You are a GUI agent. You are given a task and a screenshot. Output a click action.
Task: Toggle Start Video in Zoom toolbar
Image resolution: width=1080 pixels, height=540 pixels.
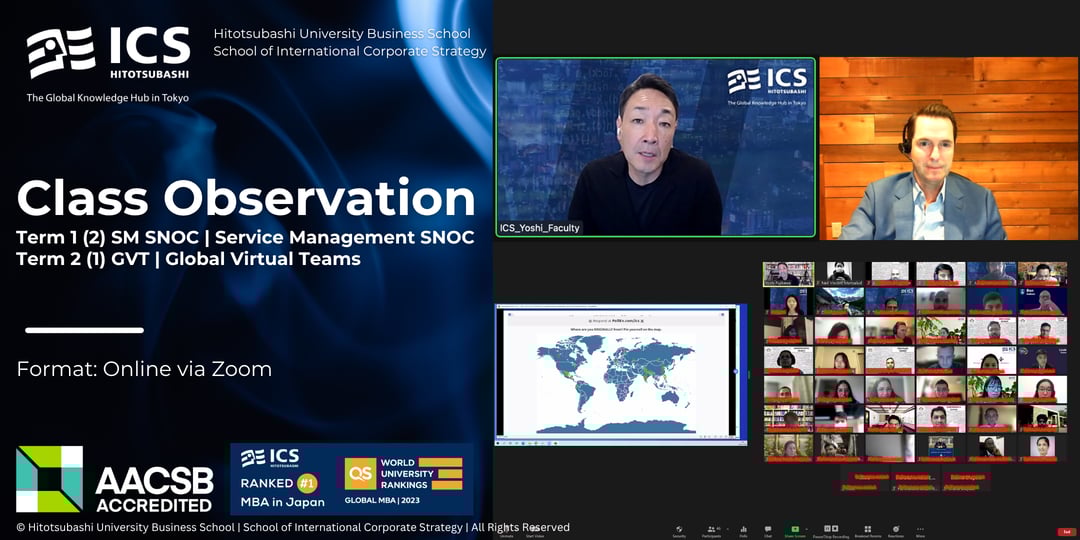coord(534,532)
